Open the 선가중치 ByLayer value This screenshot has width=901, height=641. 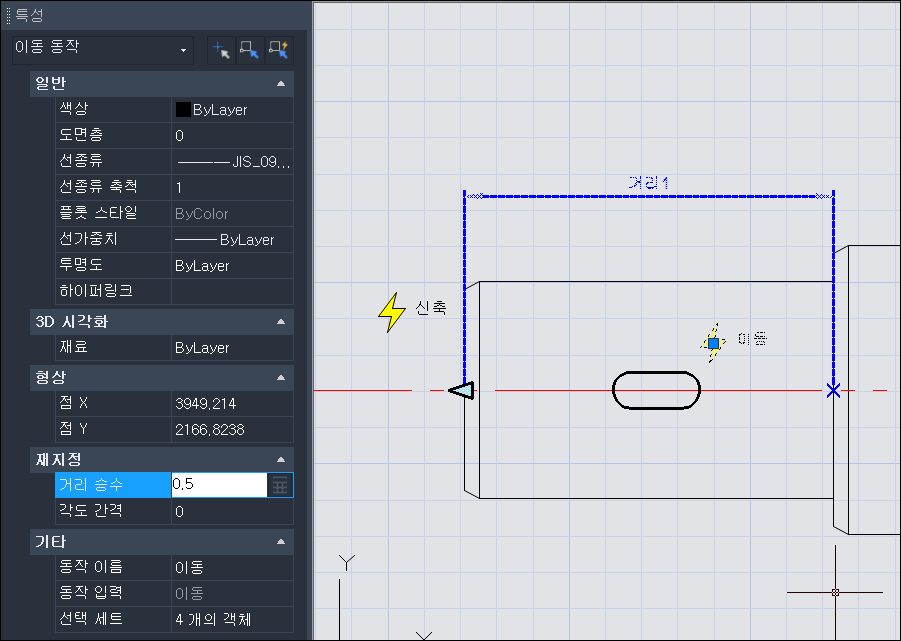[232, 240]
